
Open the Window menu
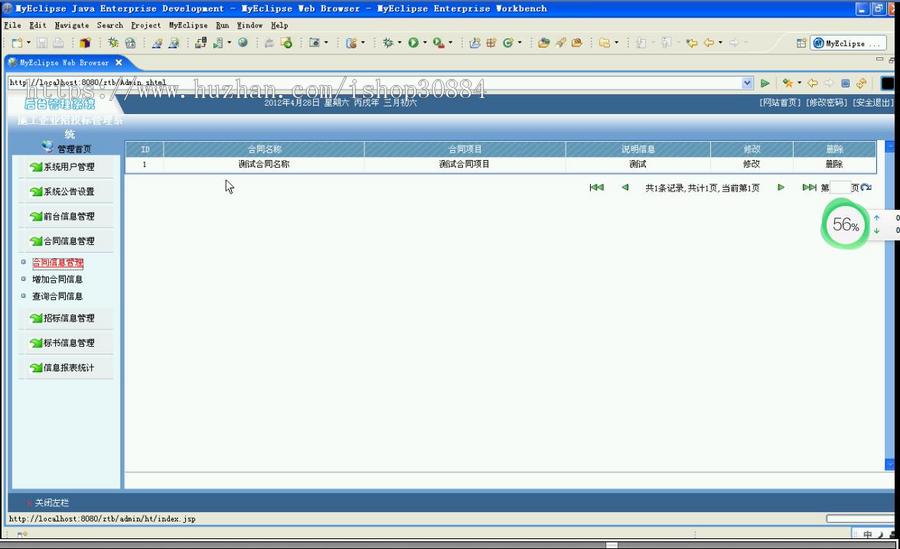tap(250, 25)
